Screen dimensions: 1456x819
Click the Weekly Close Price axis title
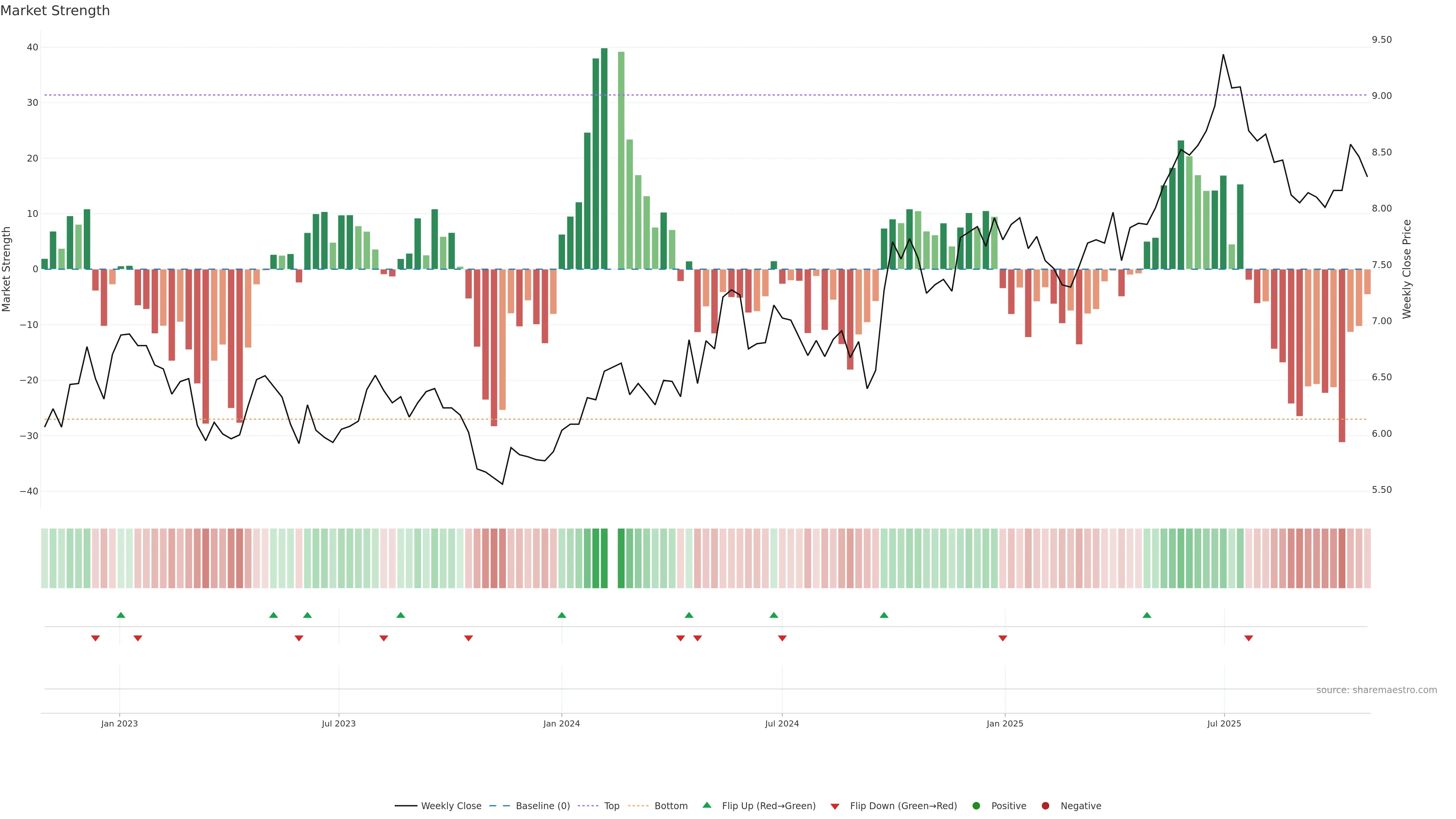pyautogui.click(x=1407, y=269)
